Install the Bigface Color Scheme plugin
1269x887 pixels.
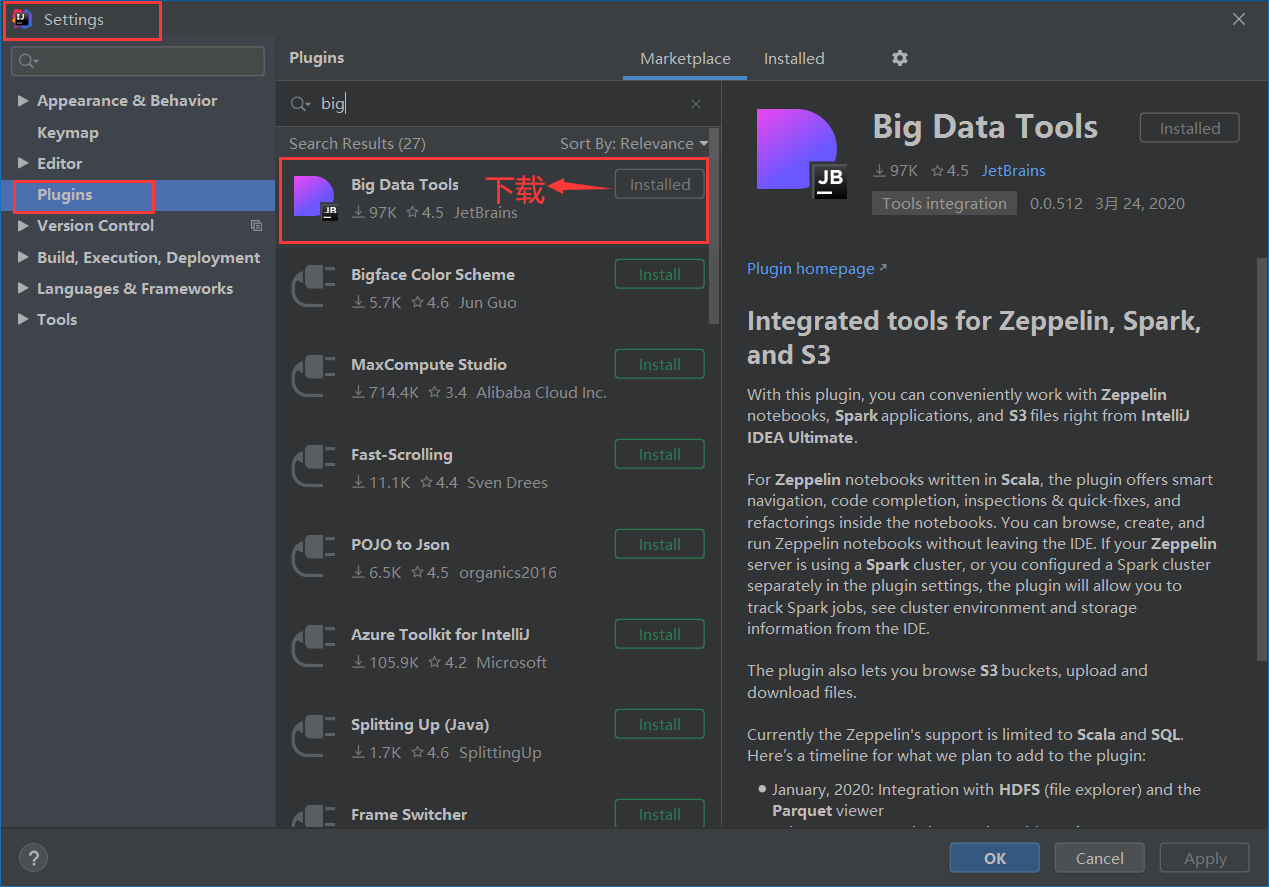659,273
